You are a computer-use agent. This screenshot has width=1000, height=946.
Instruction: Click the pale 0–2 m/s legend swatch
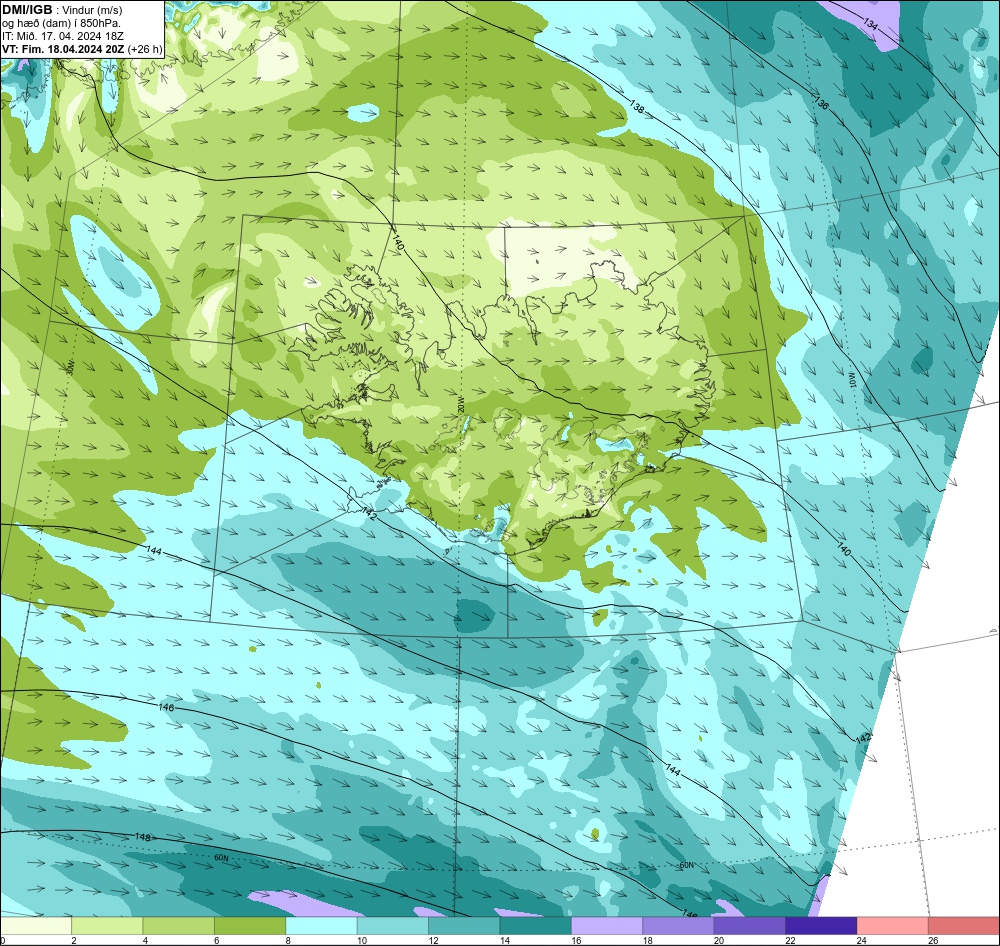click(36, 926)
